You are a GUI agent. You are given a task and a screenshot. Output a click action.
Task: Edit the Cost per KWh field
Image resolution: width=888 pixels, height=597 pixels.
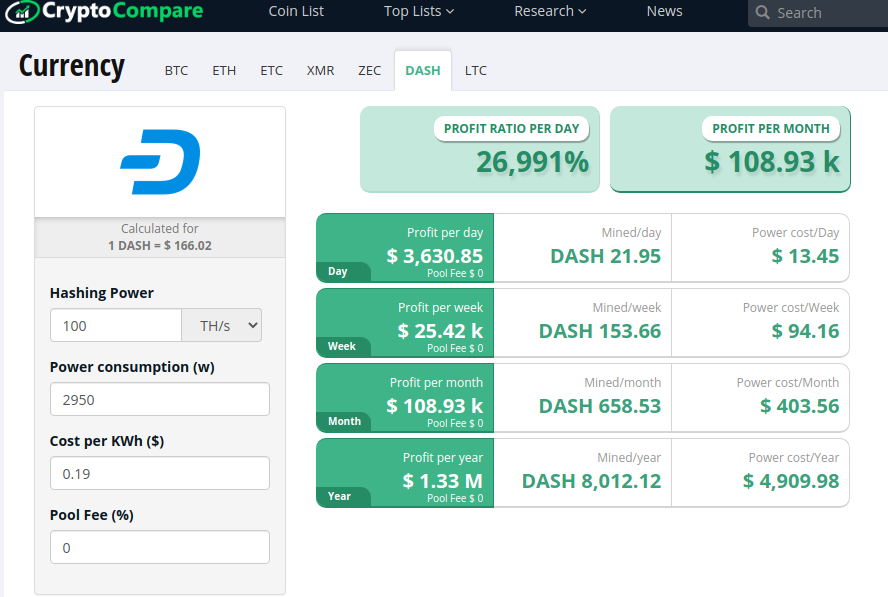tap(160, 474)
